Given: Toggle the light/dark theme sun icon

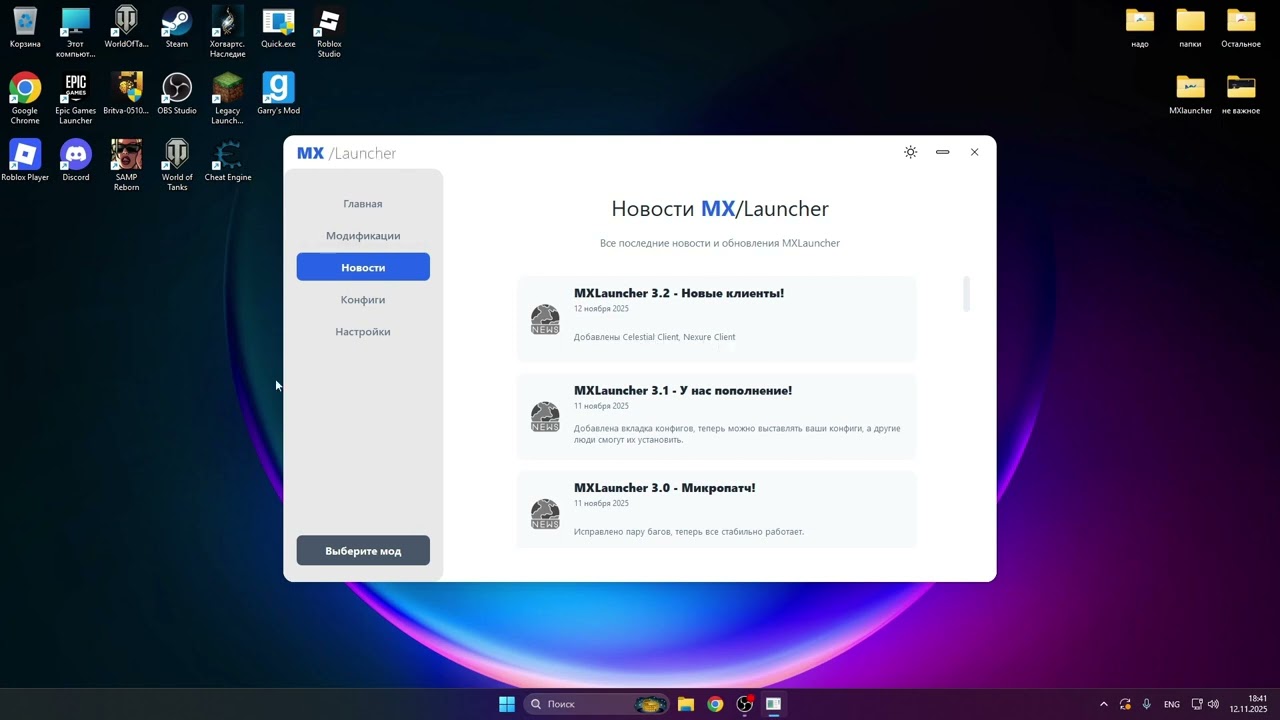Looking at the screenshot, I should tap(910, 152).
